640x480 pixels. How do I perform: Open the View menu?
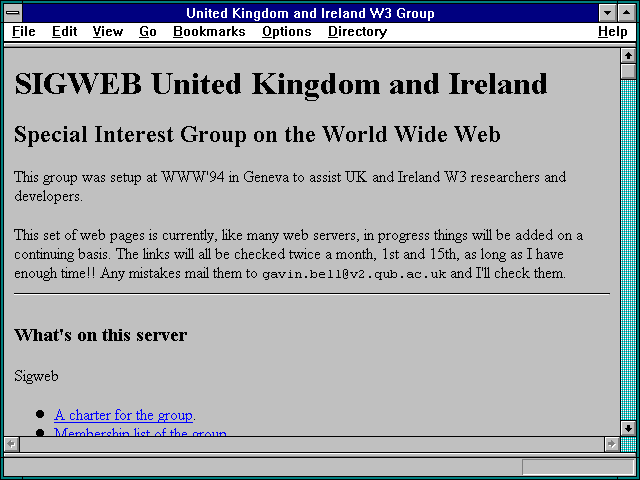(x=108, y=31)
